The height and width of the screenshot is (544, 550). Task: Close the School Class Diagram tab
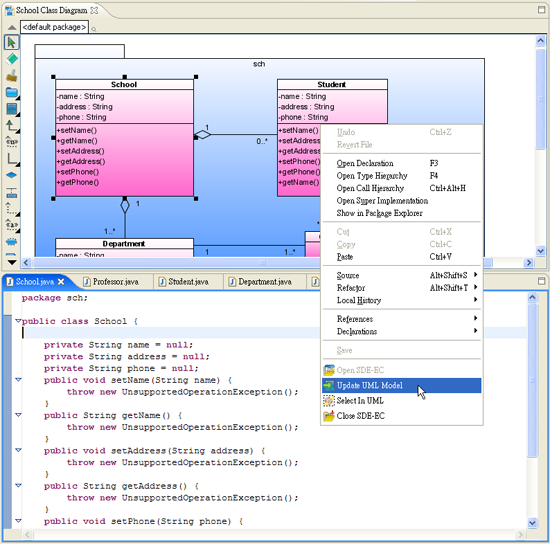94,11
